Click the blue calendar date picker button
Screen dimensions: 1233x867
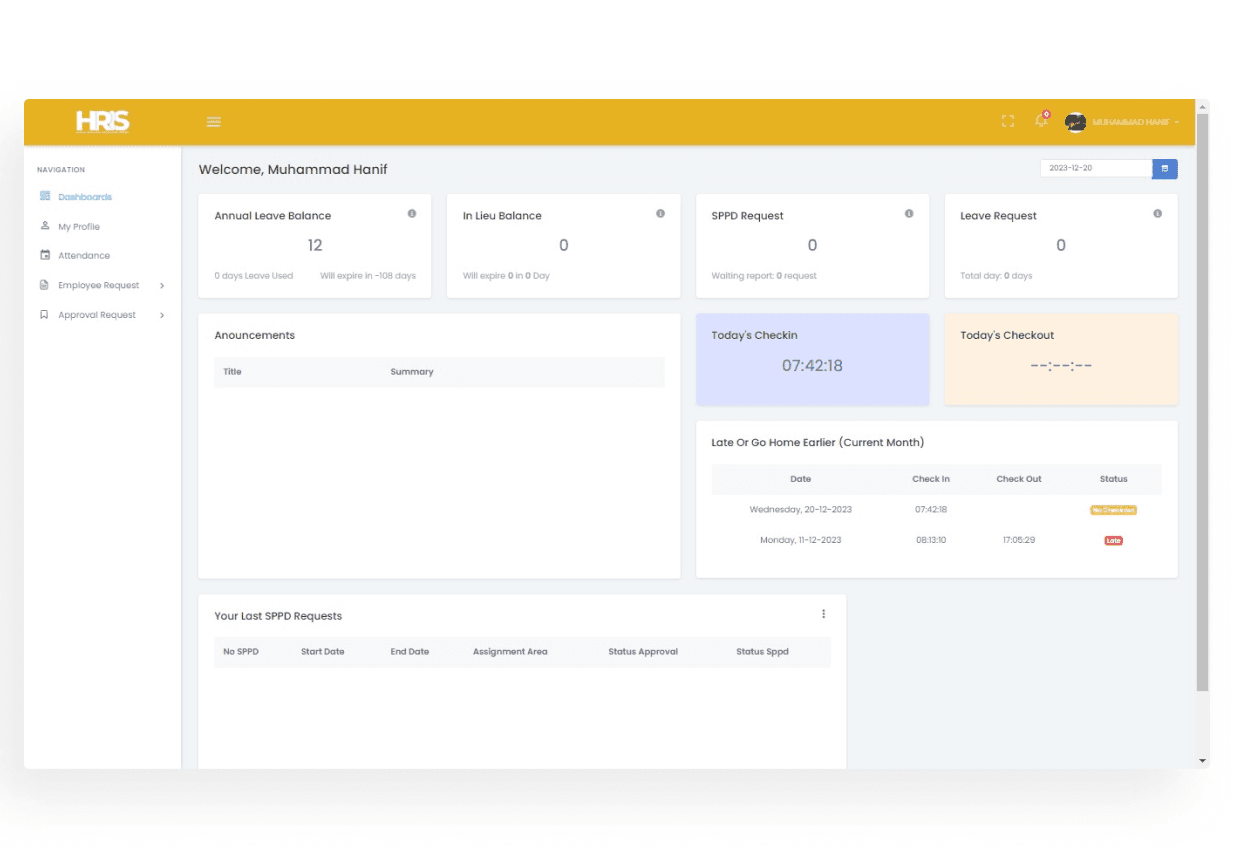point(1165,168)
